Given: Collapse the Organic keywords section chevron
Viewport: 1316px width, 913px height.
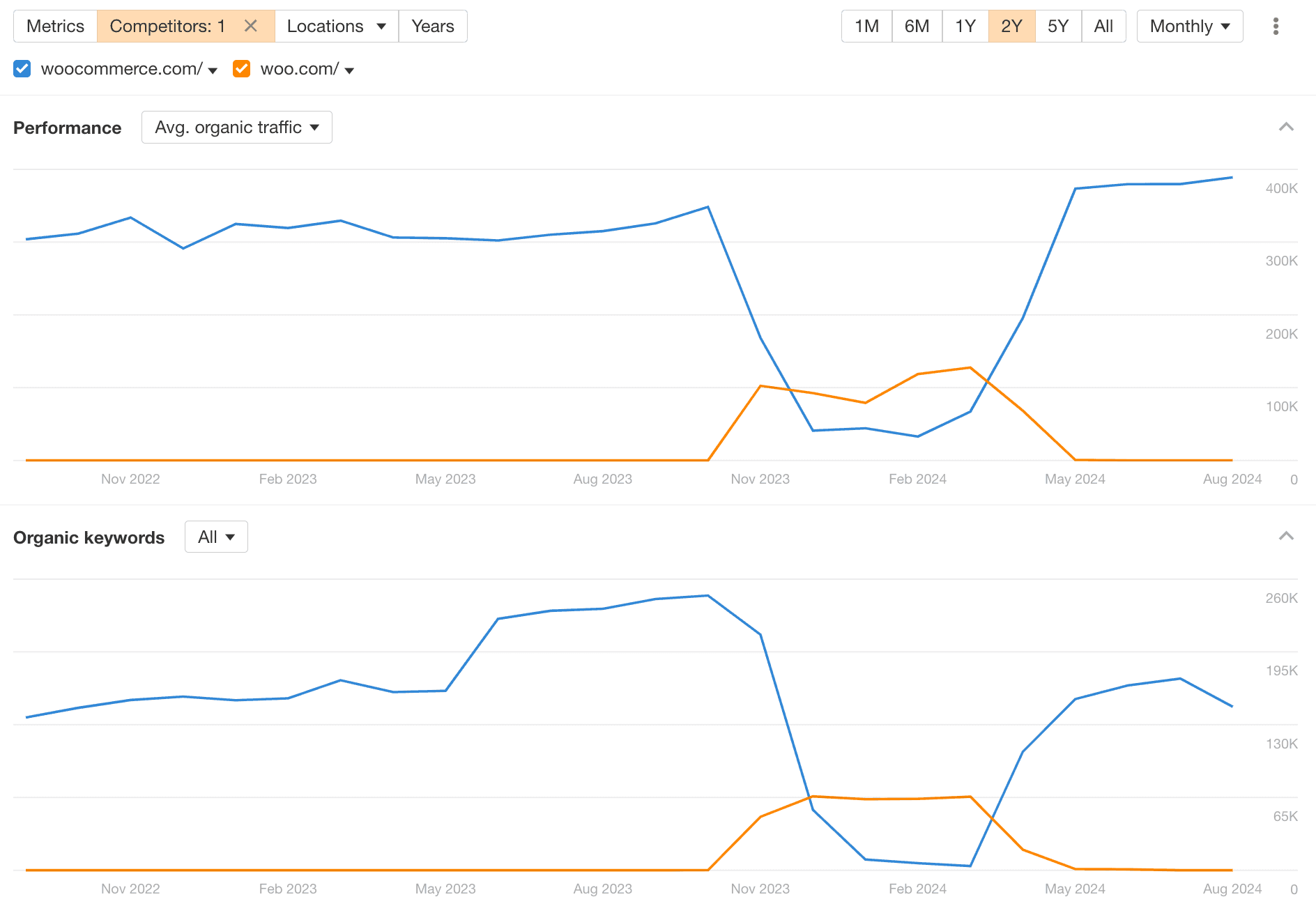Looking at the screenshot, I should pos(1286,536).
